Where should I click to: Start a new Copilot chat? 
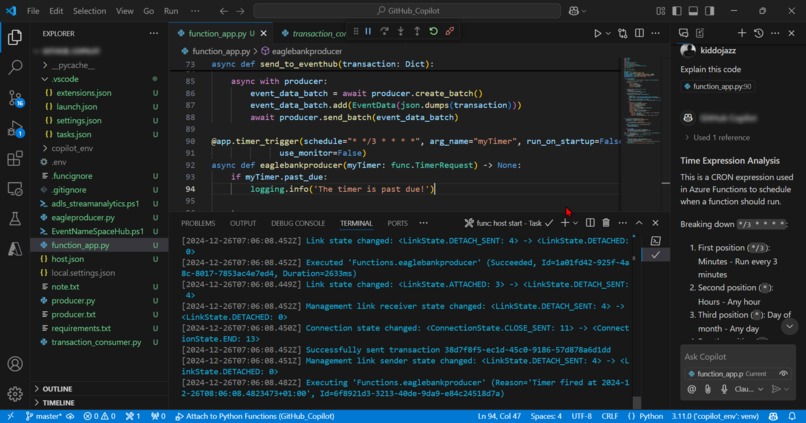pos(742,33)
